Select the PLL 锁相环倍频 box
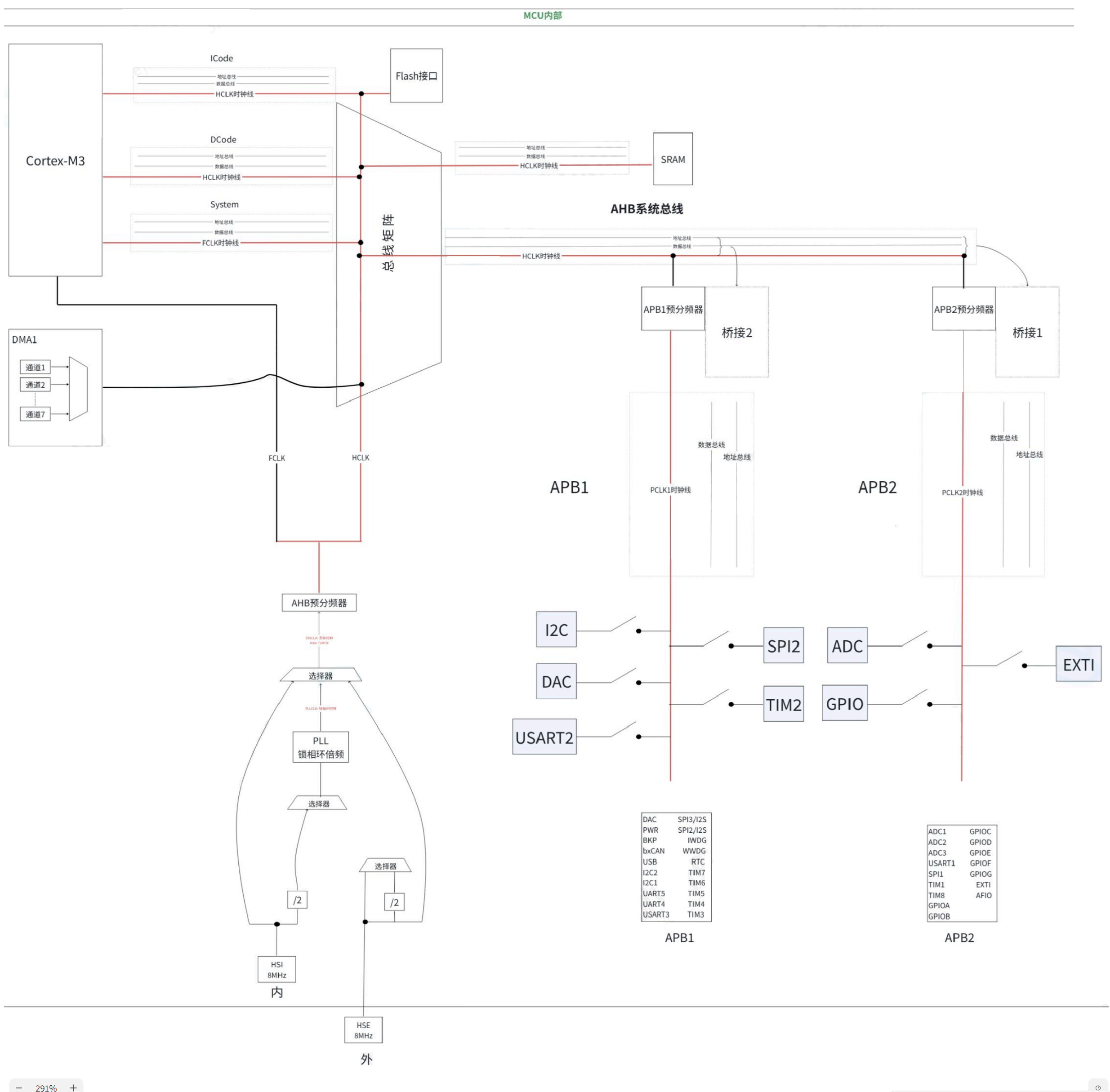The image size is (1110, 1092). pyautogui.click(x=320, y=747)
